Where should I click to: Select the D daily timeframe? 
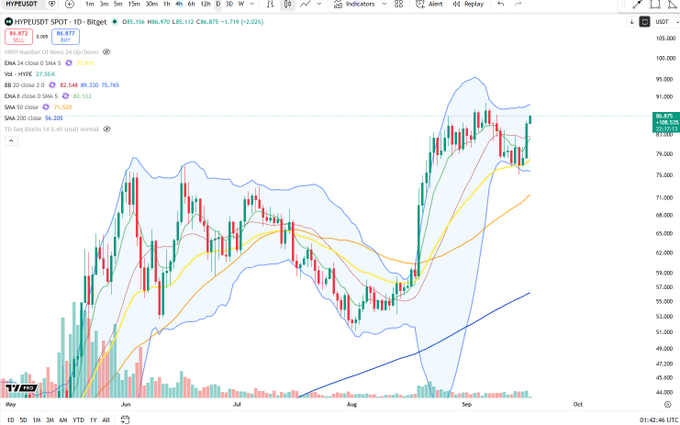218,4
